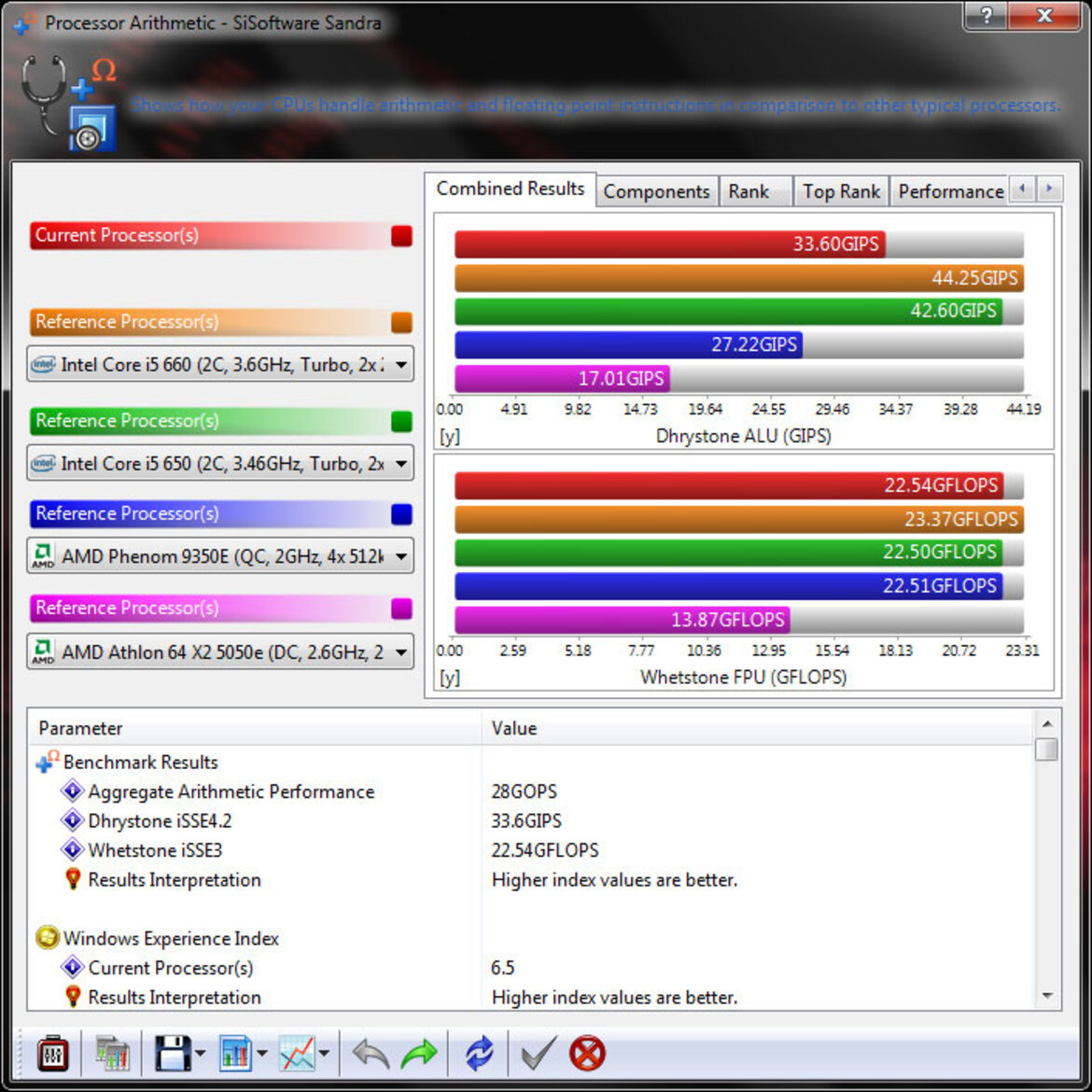Click the Whetstone FPU (GFLOPS) chart label
Screen dimensions: 1092x1092
pos(743,677)
